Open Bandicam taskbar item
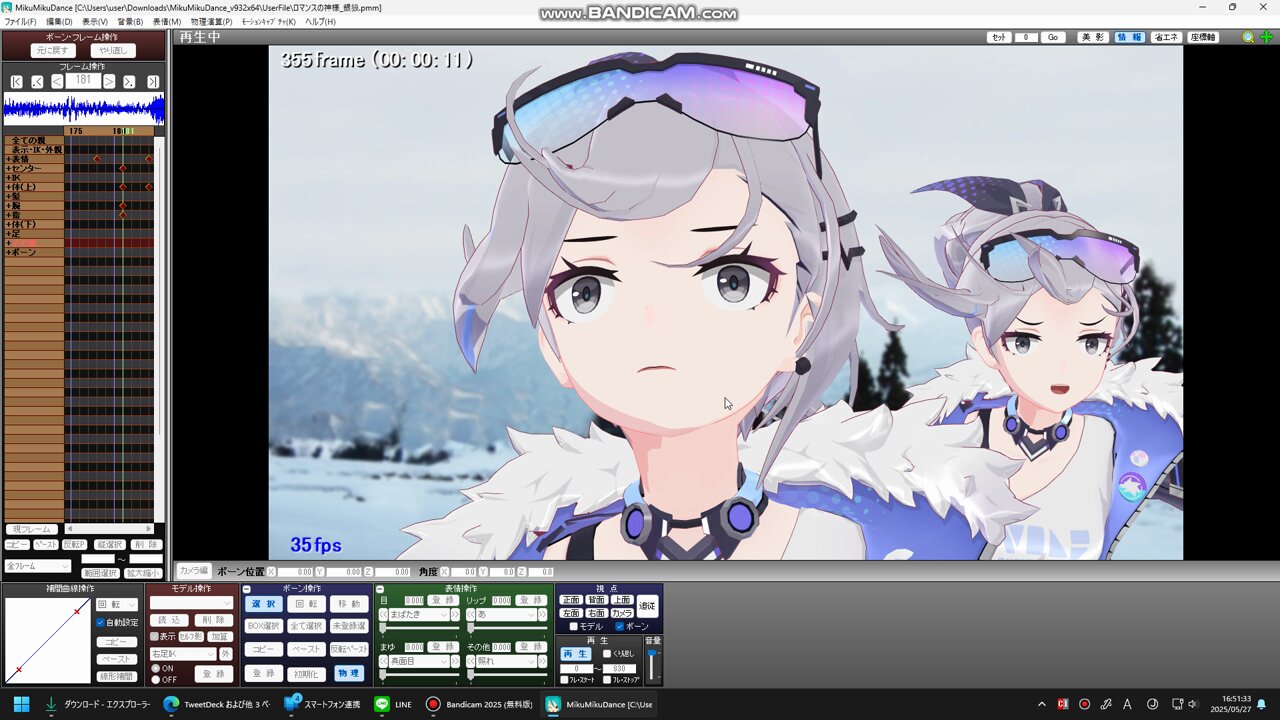The image size is (1280, 720). (479, 704)
